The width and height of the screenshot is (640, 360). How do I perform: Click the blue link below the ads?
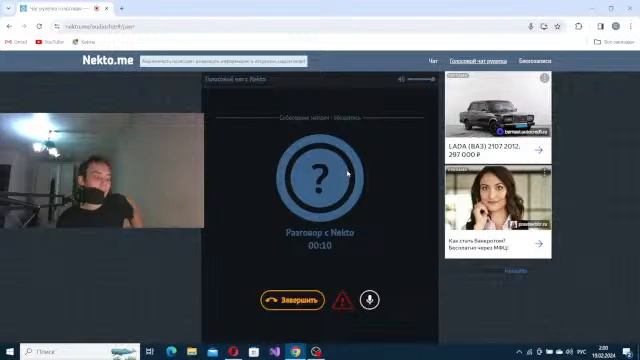tap(516, 271)
